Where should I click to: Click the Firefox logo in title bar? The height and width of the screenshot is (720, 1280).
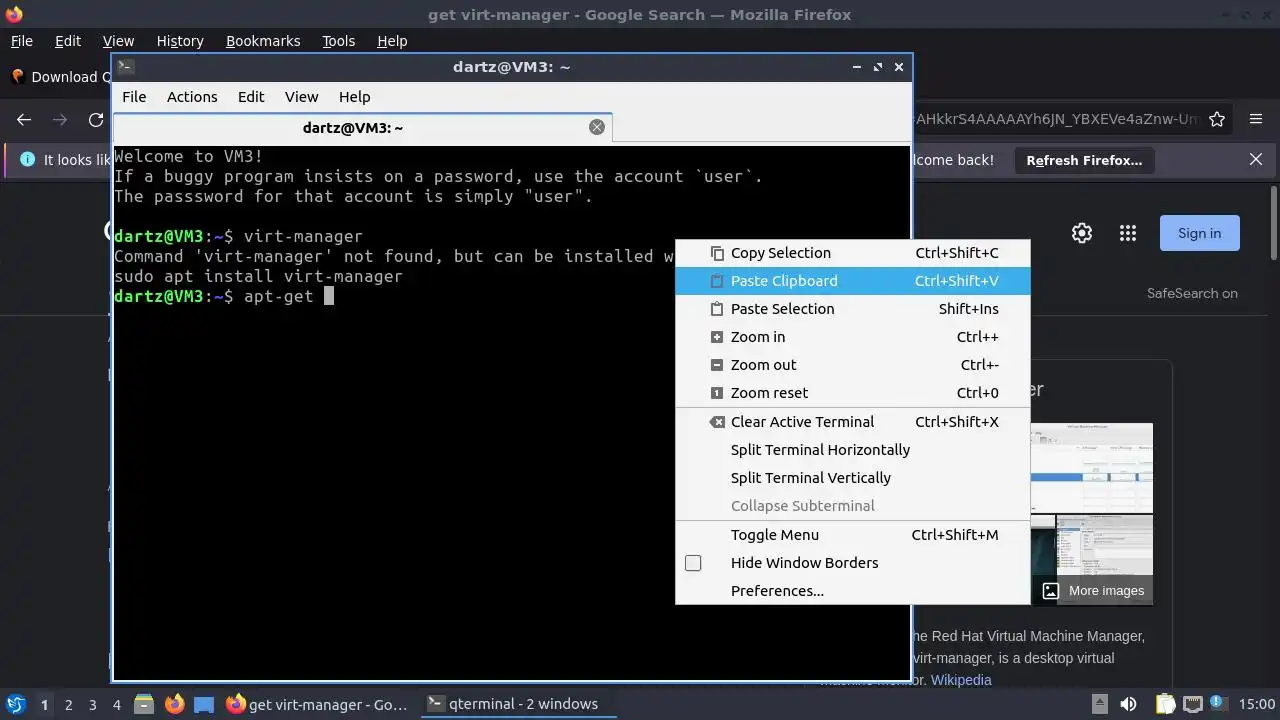13,14
